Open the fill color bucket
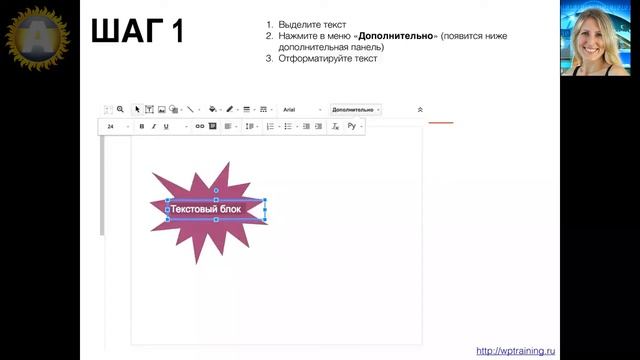 (x=212, y=109)
